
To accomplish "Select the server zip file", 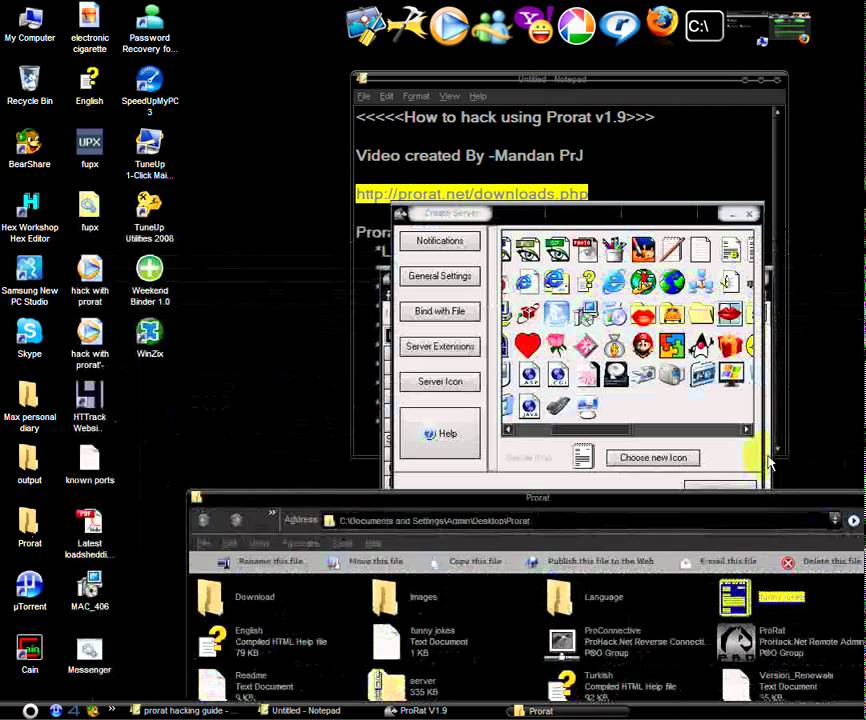I will 403,685.
